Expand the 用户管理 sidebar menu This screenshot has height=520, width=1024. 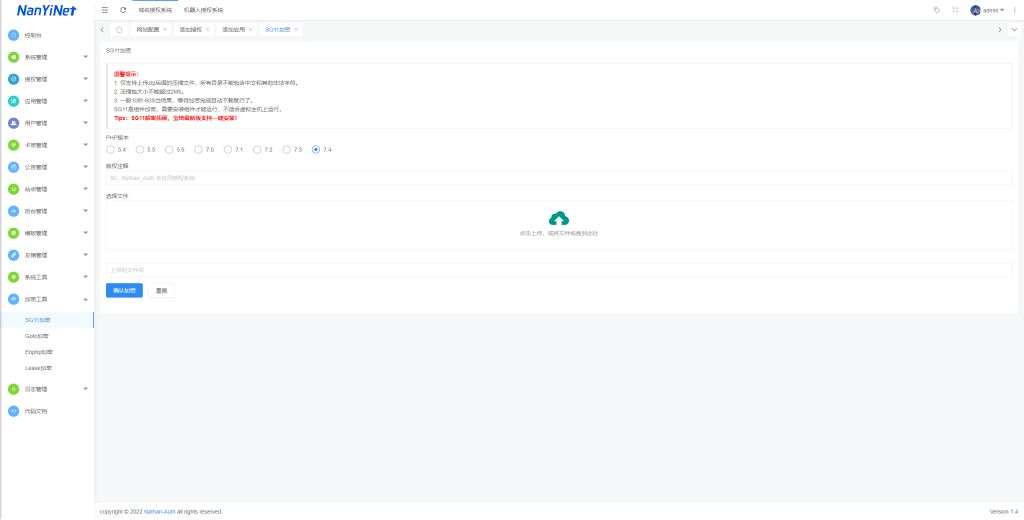coord(48,123)
